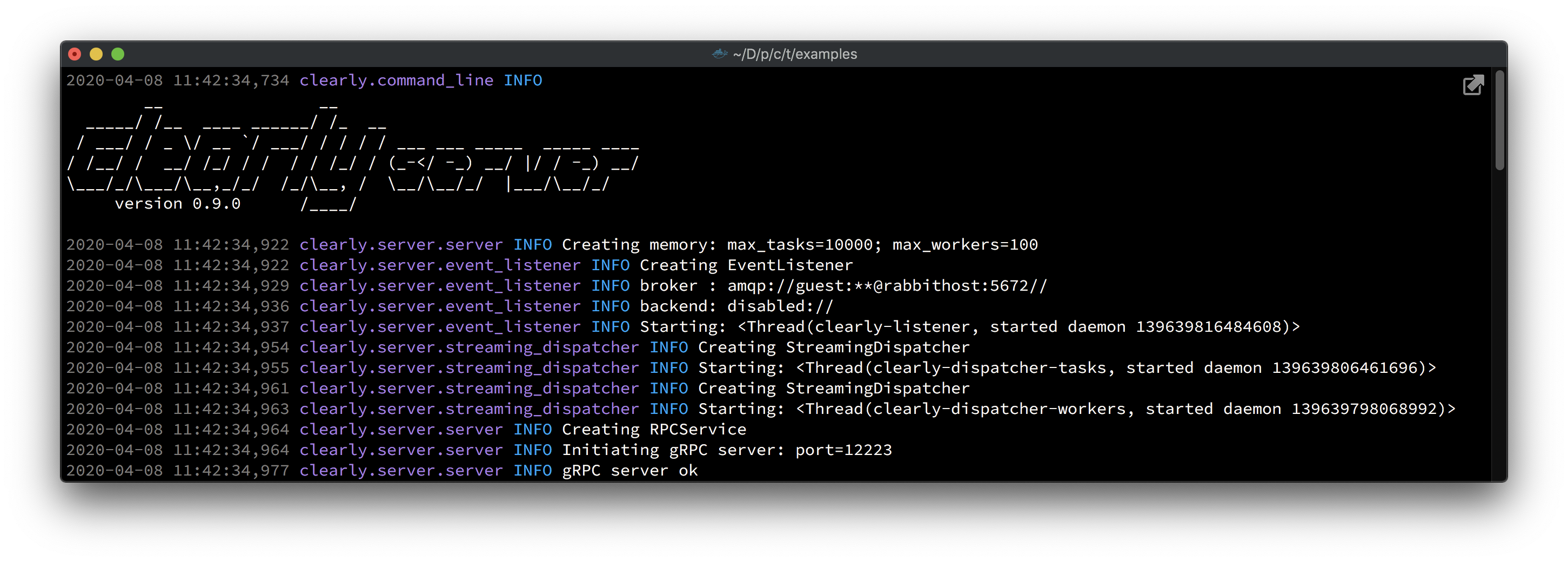Click 'Creating EventListener' message
The image size is (1568, 562).
(x=746, y=265)
